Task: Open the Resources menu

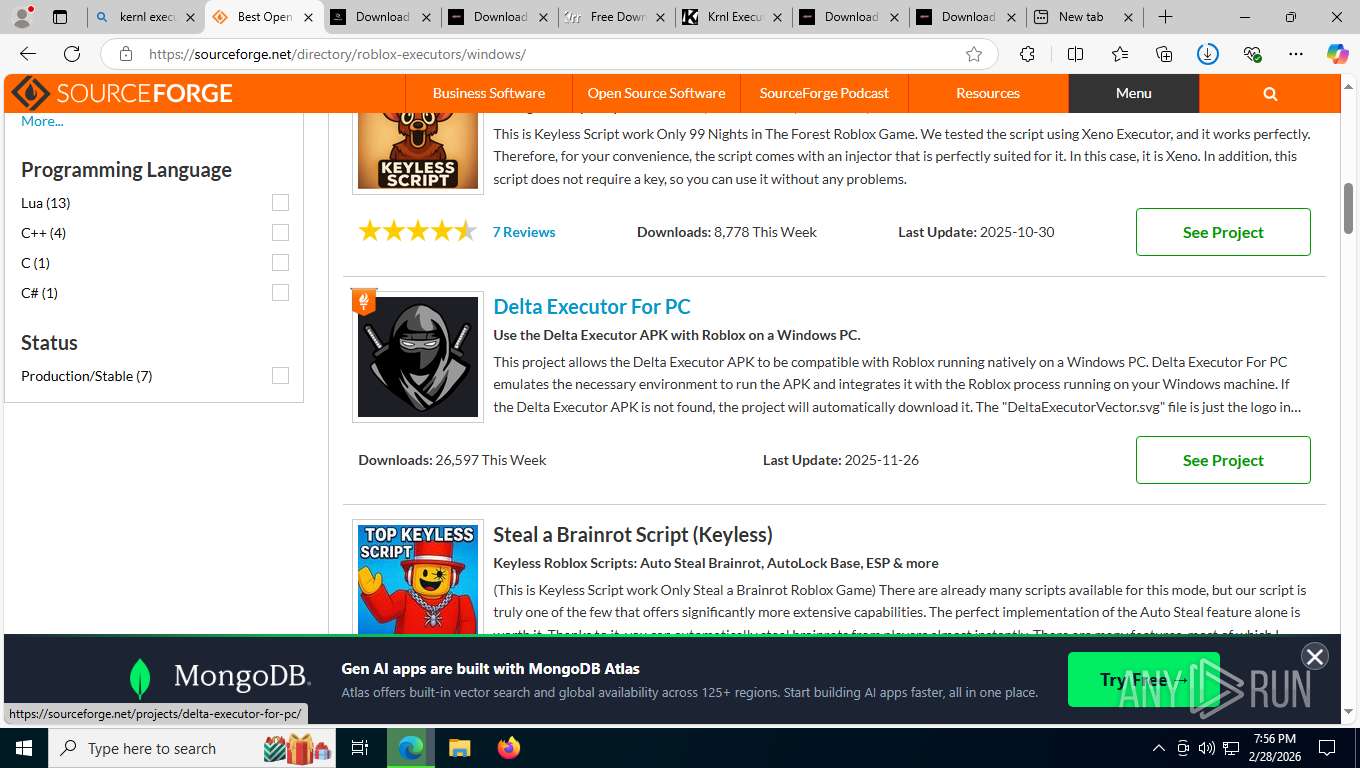Action: [988, 93]
